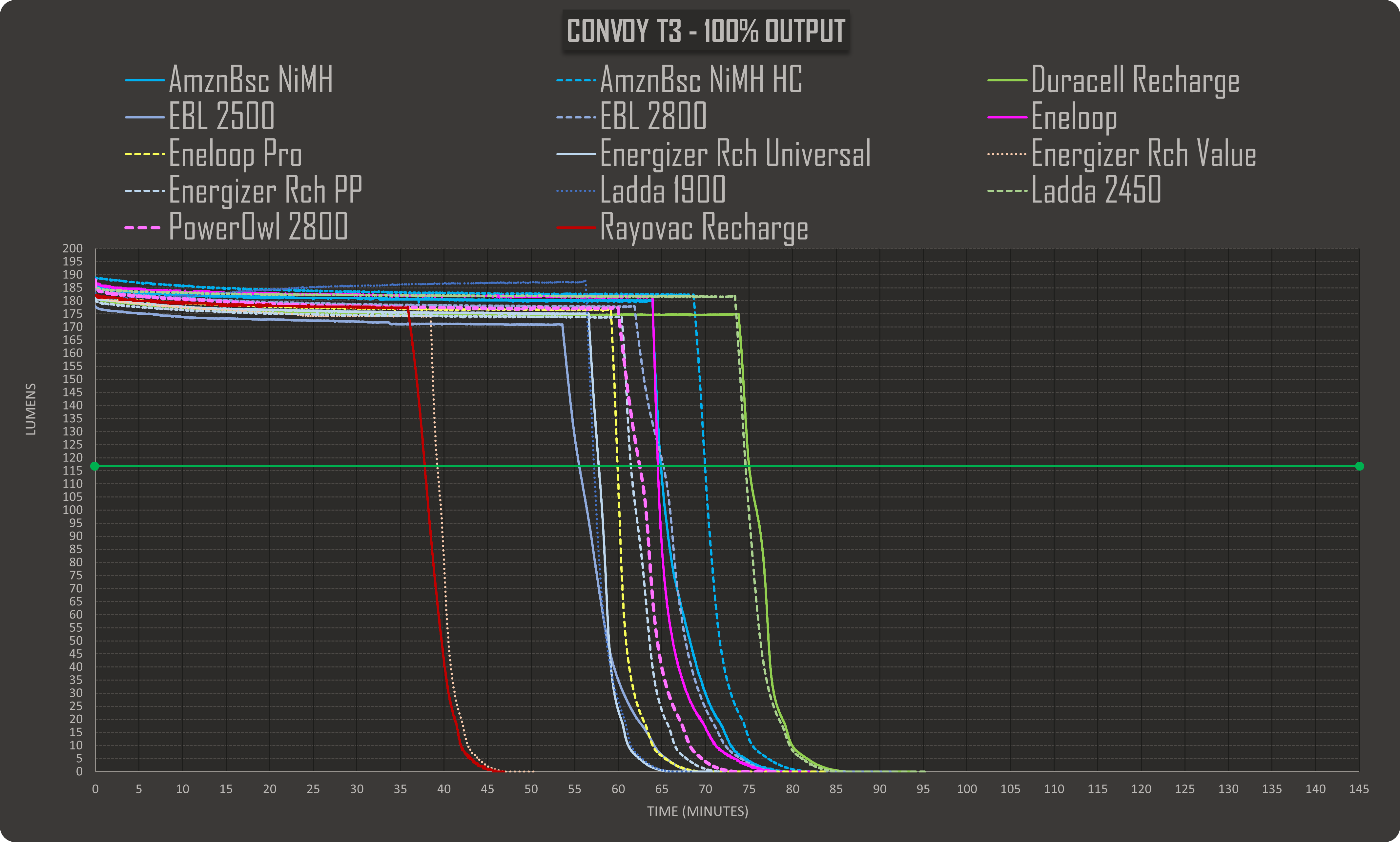Click the green marker at the threshold line's left end
Screen dimensions: 1400x842
(x=95, y=466)
